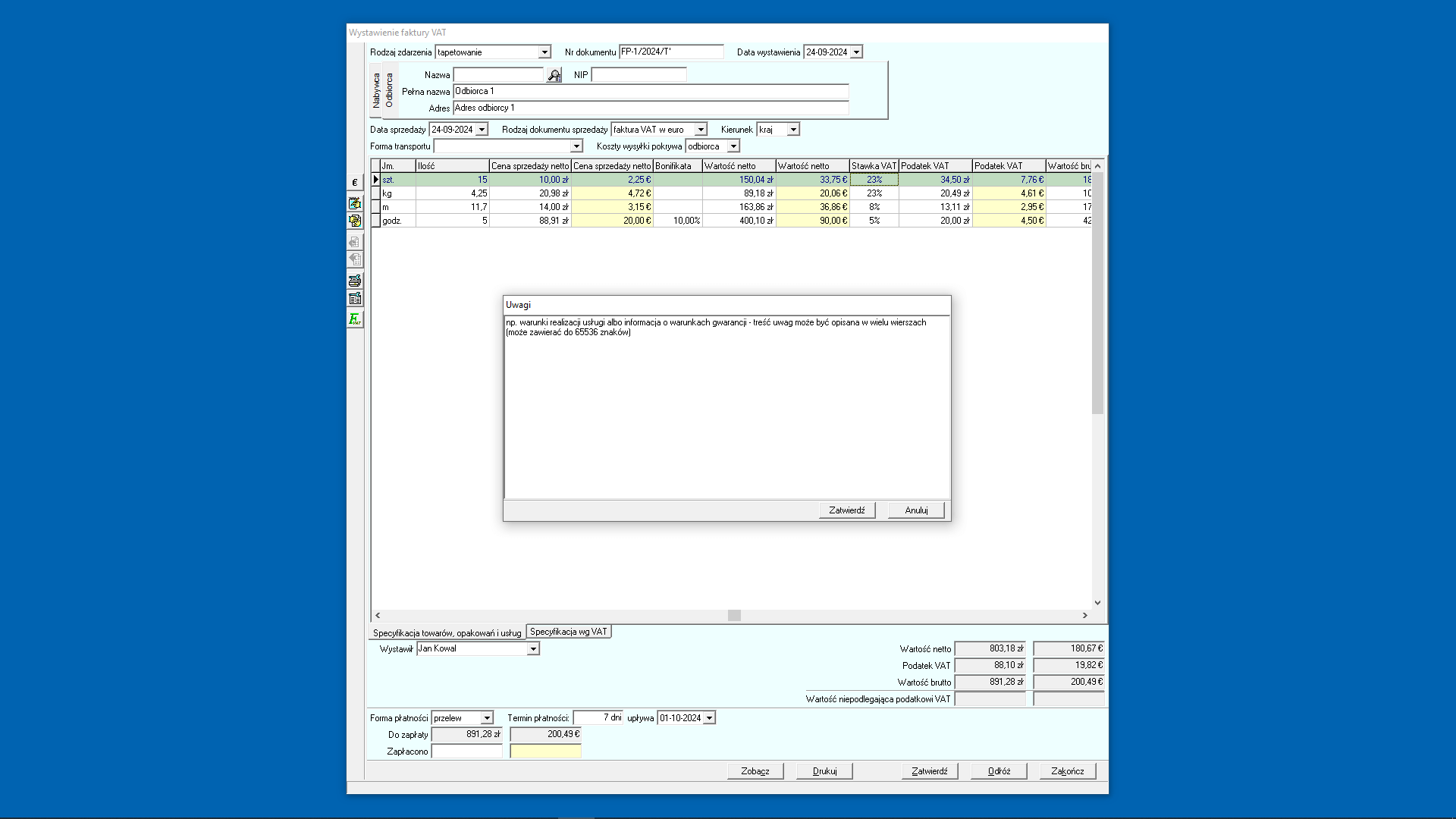Click Anuluj in the Uwagi dialog
The image size is (1456, 819).
tap(916, 510)
